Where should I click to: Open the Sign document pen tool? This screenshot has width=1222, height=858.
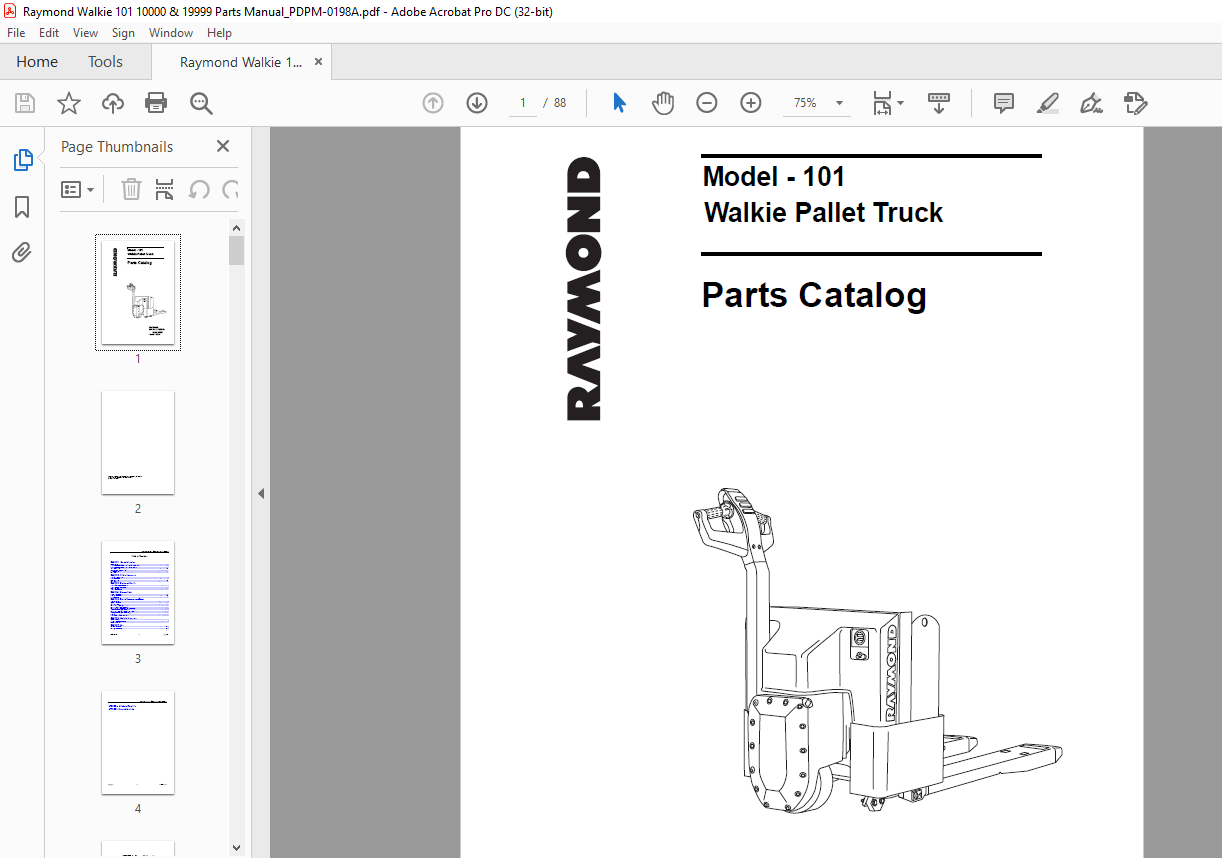coord(1092,103)
